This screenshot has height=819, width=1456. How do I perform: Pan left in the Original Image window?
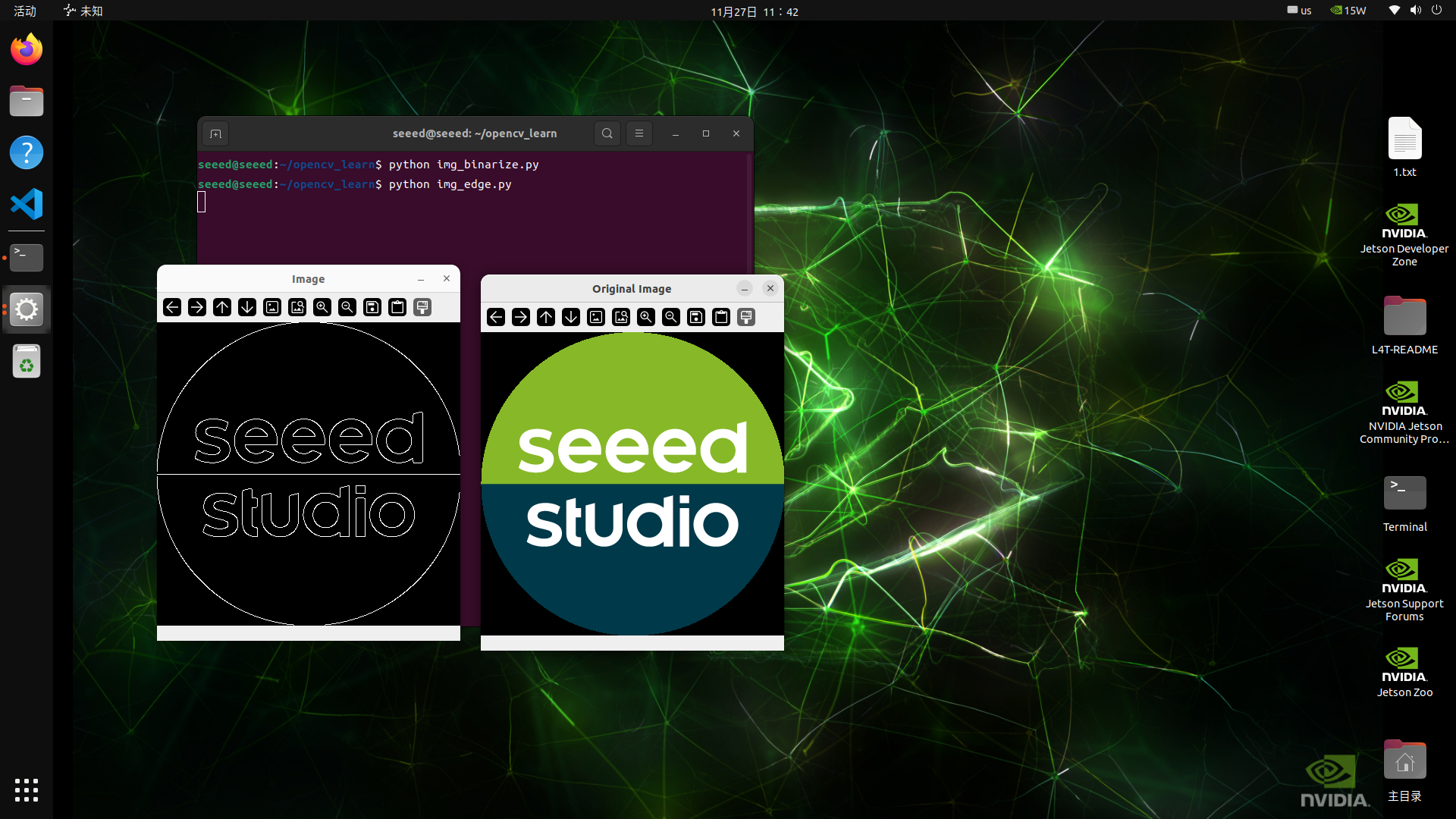pos(496,317)
